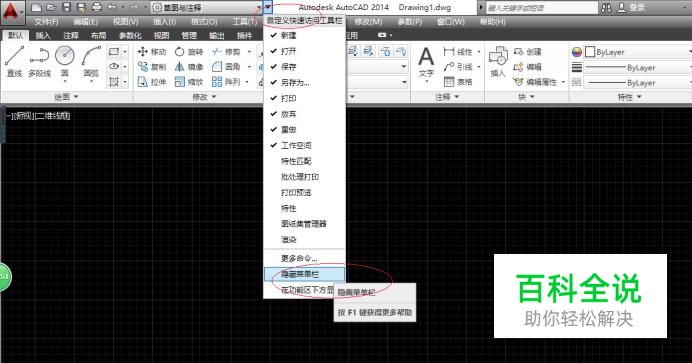Check 批处理打印 (Batch Plot) in the quick access menu
The width and height of the screenshot is (692, 363).
304,176
